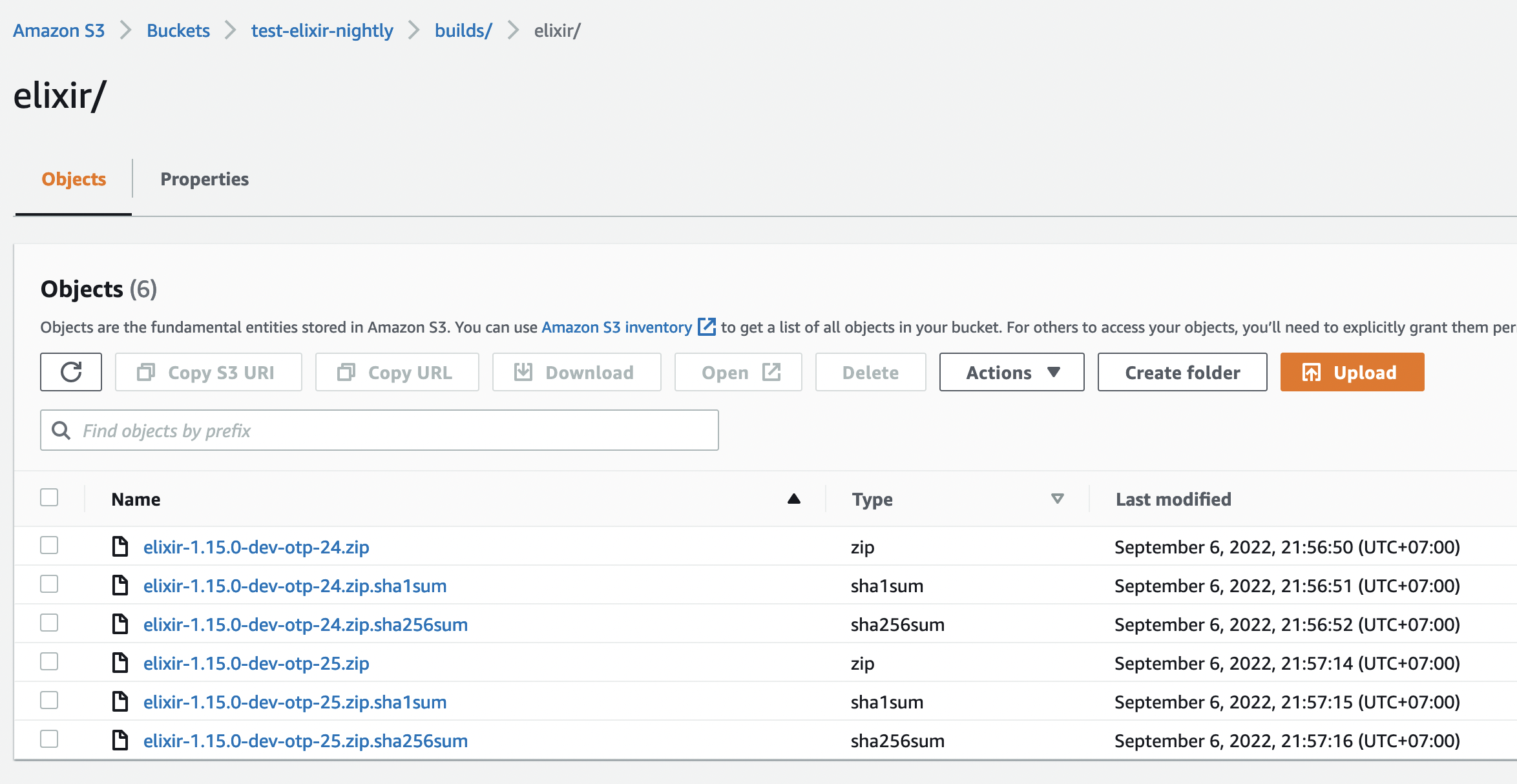Image resolution: width=1517 pixels, height=784 pixels.
Task: Click the Upload button
Action: [x=1352, y=372]
